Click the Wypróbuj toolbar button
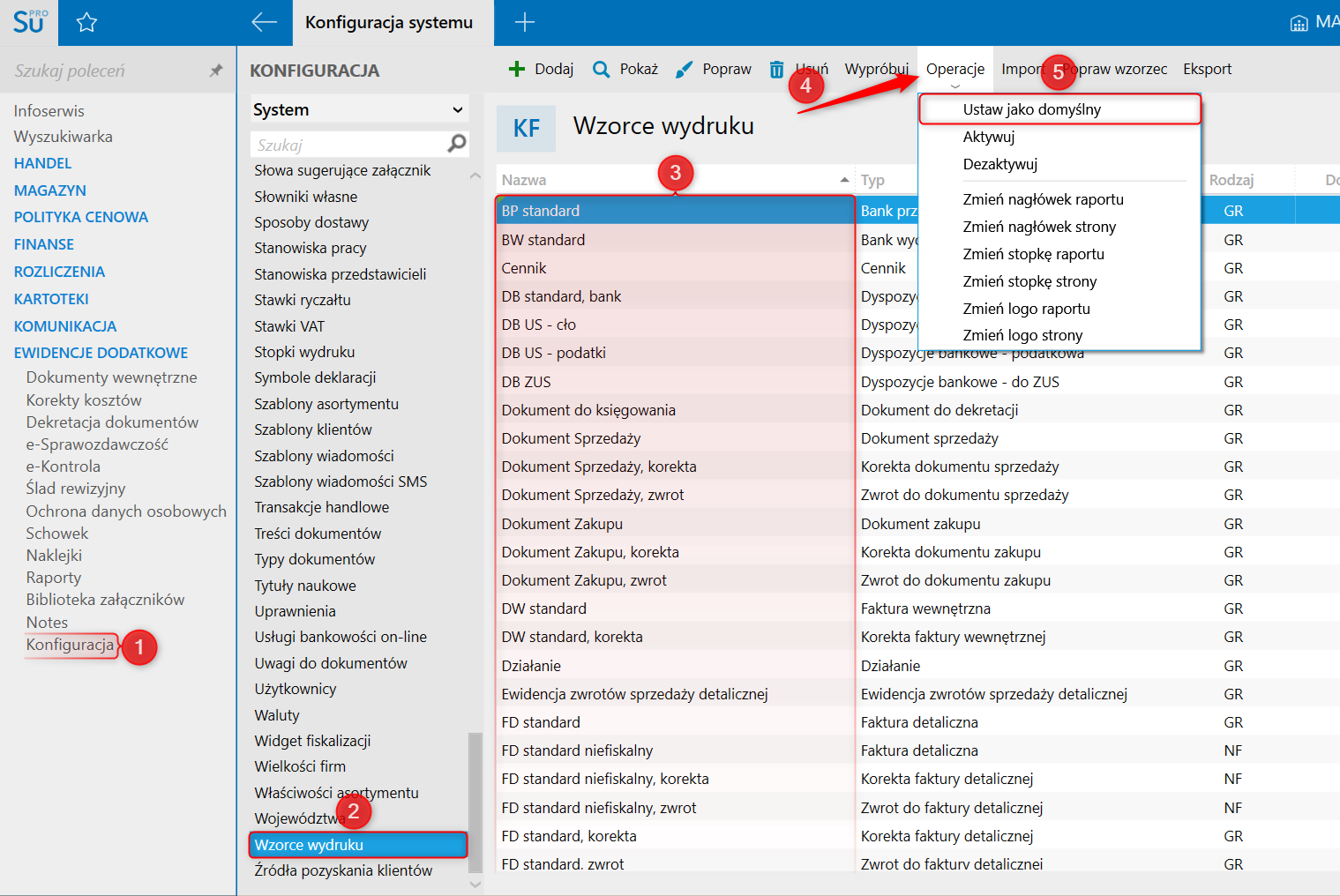 (x=876, y=69)
